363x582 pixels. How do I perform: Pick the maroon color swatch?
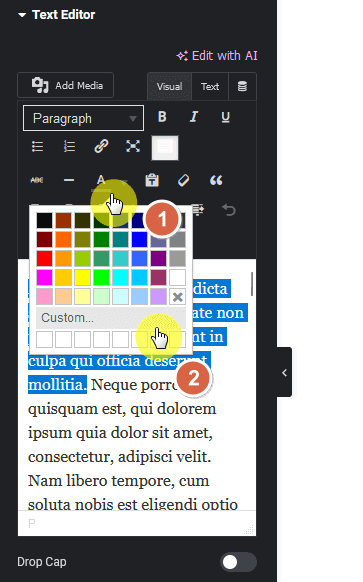click(45, 239)
